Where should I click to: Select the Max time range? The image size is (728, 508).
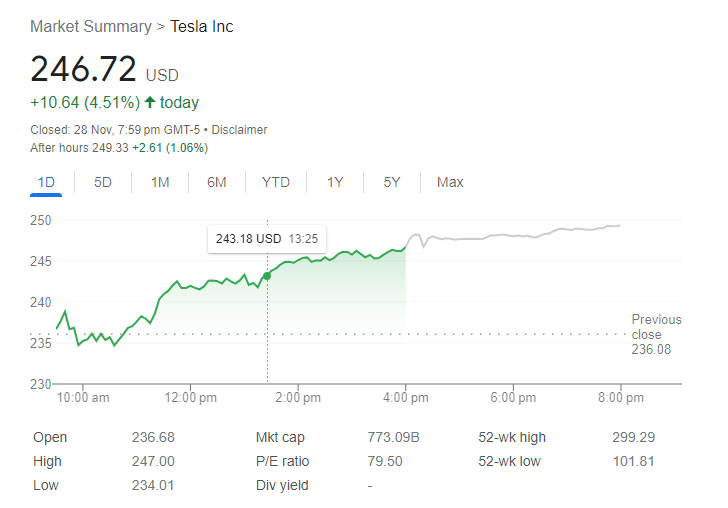(x=450, y=182)
